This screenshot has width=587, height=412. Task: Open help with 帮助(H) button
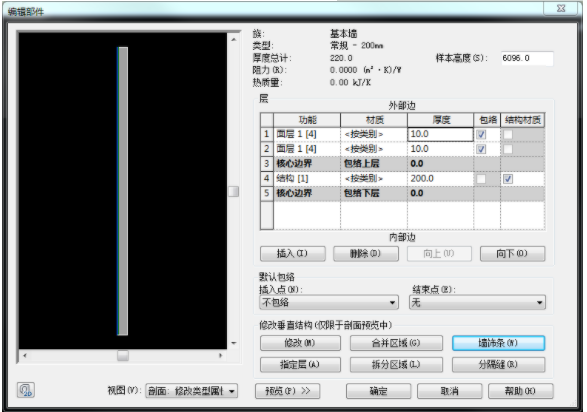pos(520,391)
